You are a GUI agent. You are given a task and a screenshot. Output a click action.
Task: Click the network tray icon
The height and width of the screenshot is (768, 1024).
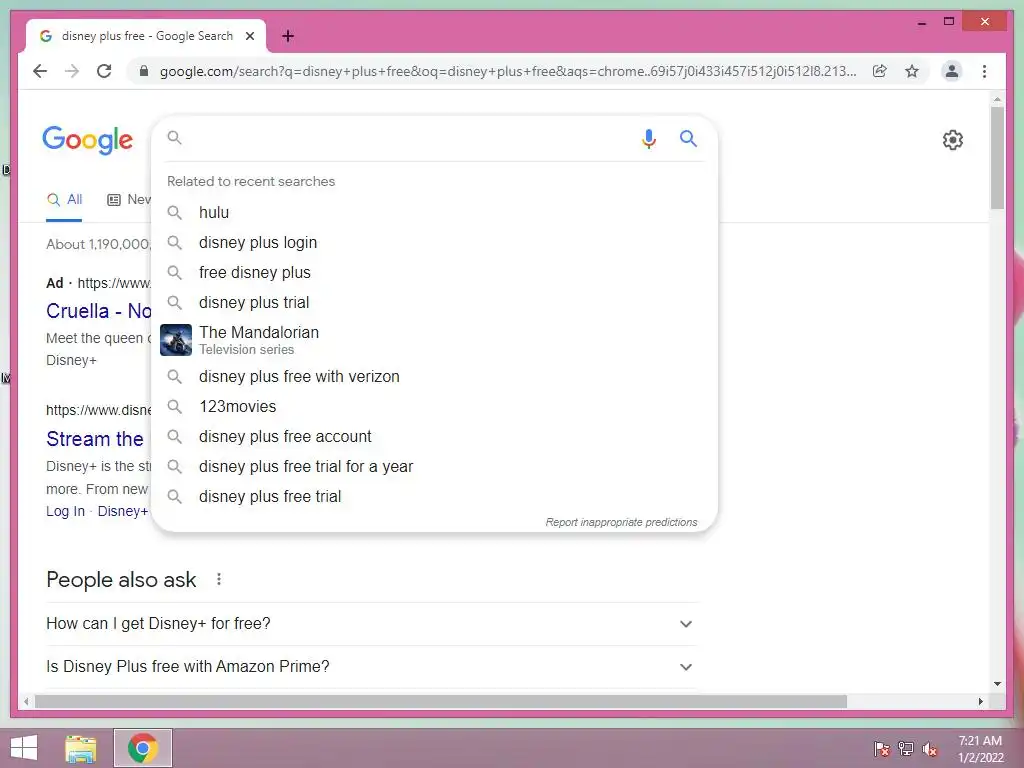[x=906, y=749]
